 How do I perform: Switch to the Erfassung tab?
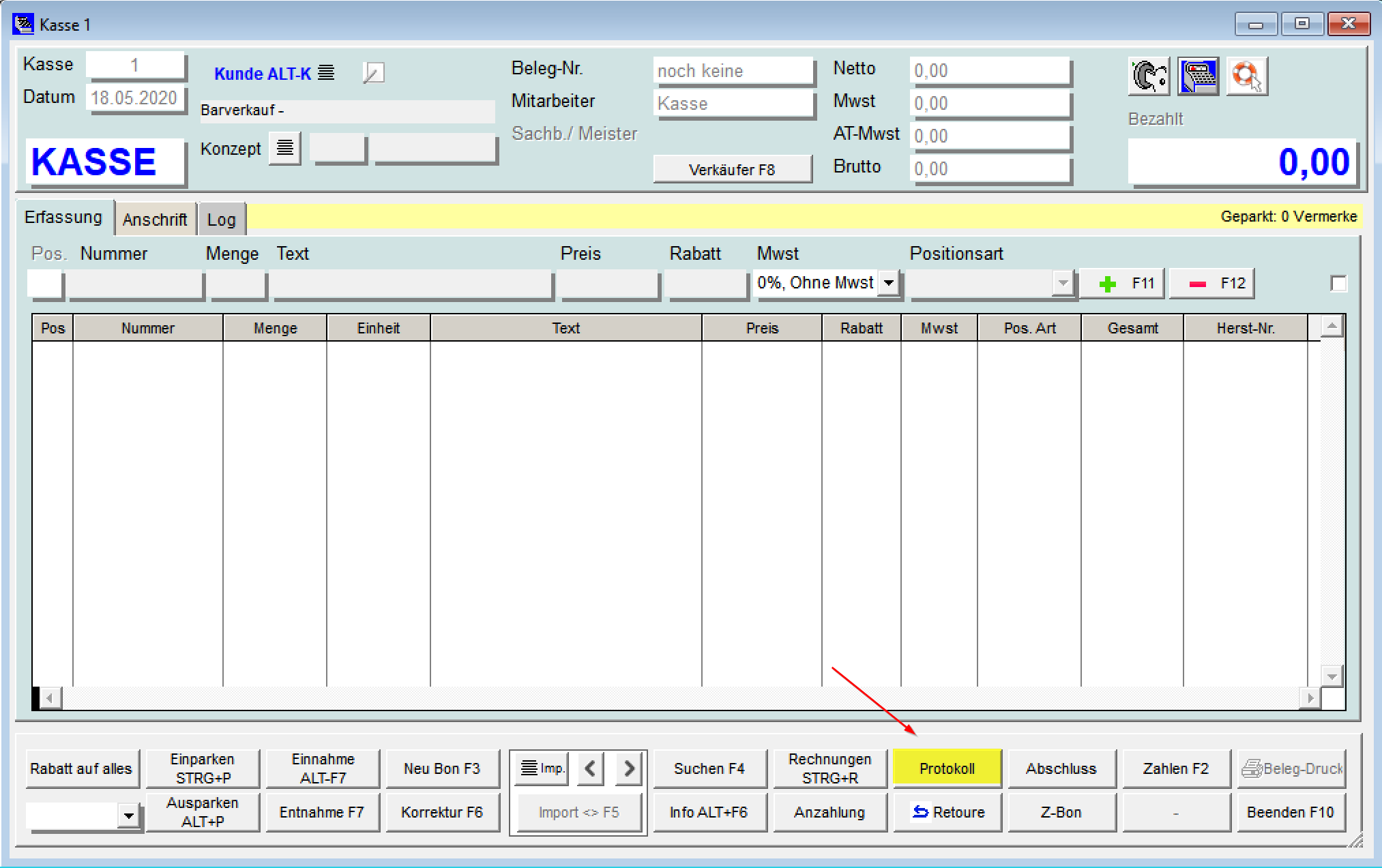[x=63, y=218]
